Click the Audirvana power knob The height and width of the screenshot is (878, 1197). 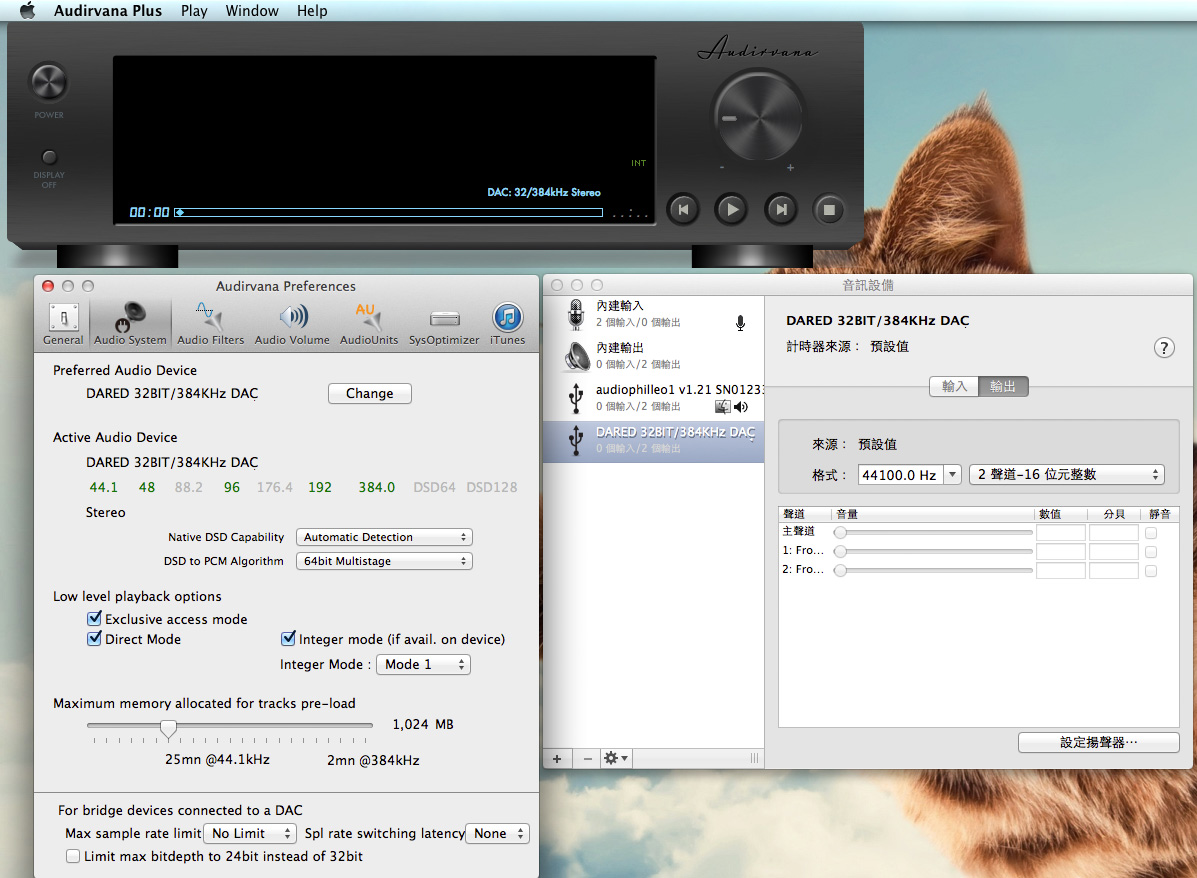[x=48, y=82]
